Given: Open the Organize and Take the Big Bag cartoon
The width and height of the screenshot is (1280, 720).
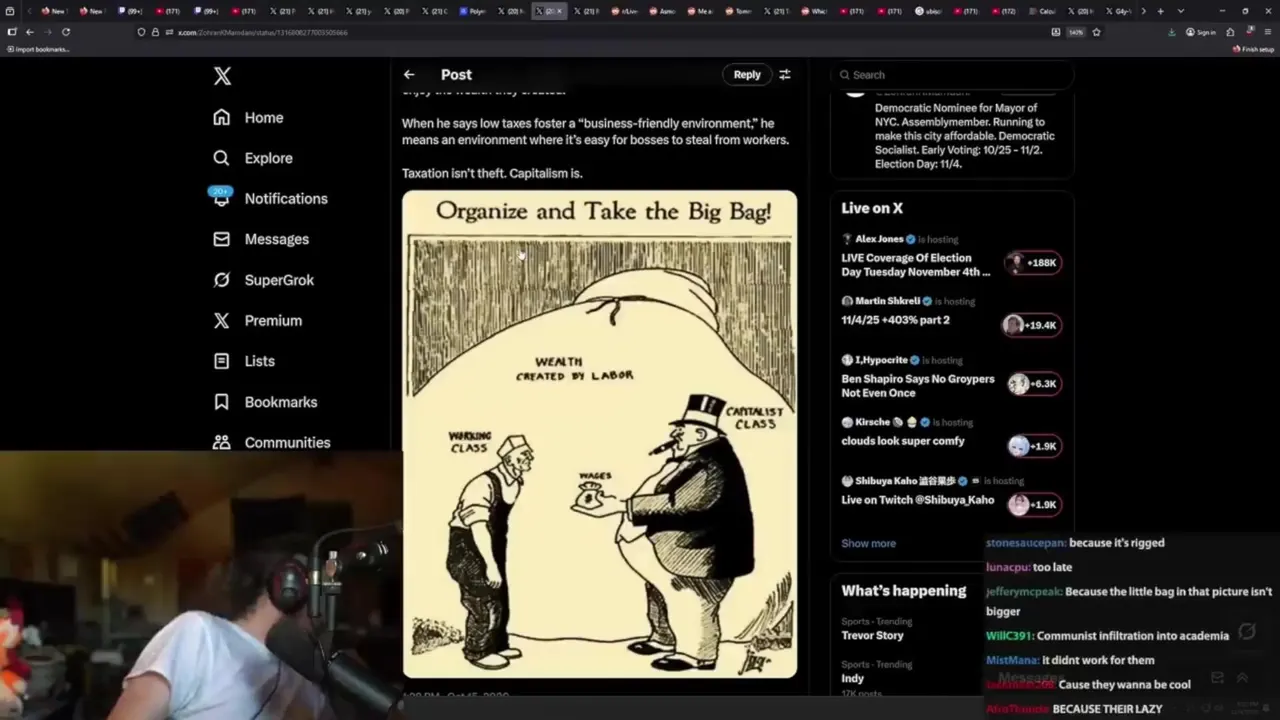Looking at the screenshot, I should coord(600,435).
